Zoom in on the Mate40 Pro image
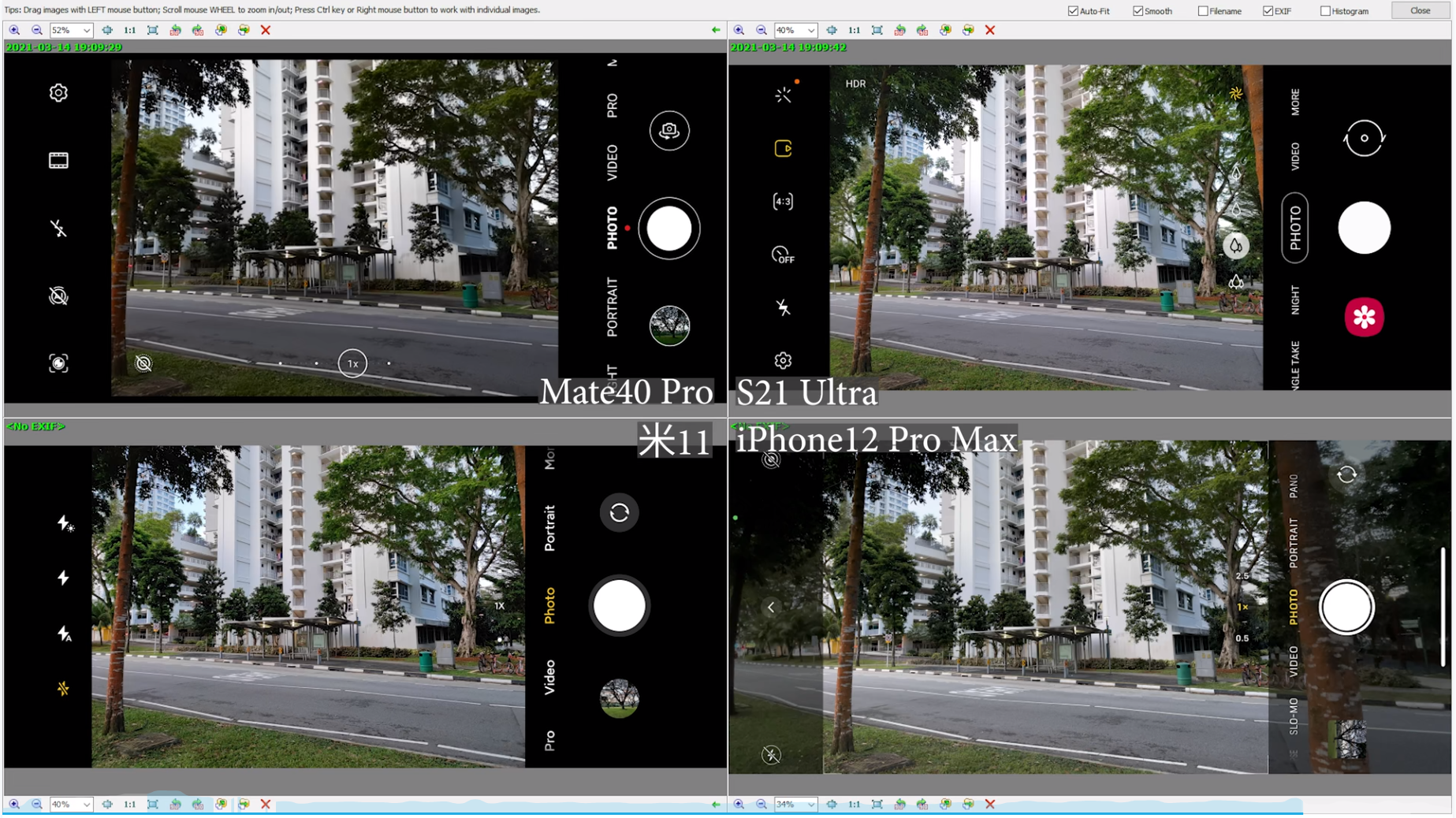This screenshot has width=1456, height=818. (14, 30)
